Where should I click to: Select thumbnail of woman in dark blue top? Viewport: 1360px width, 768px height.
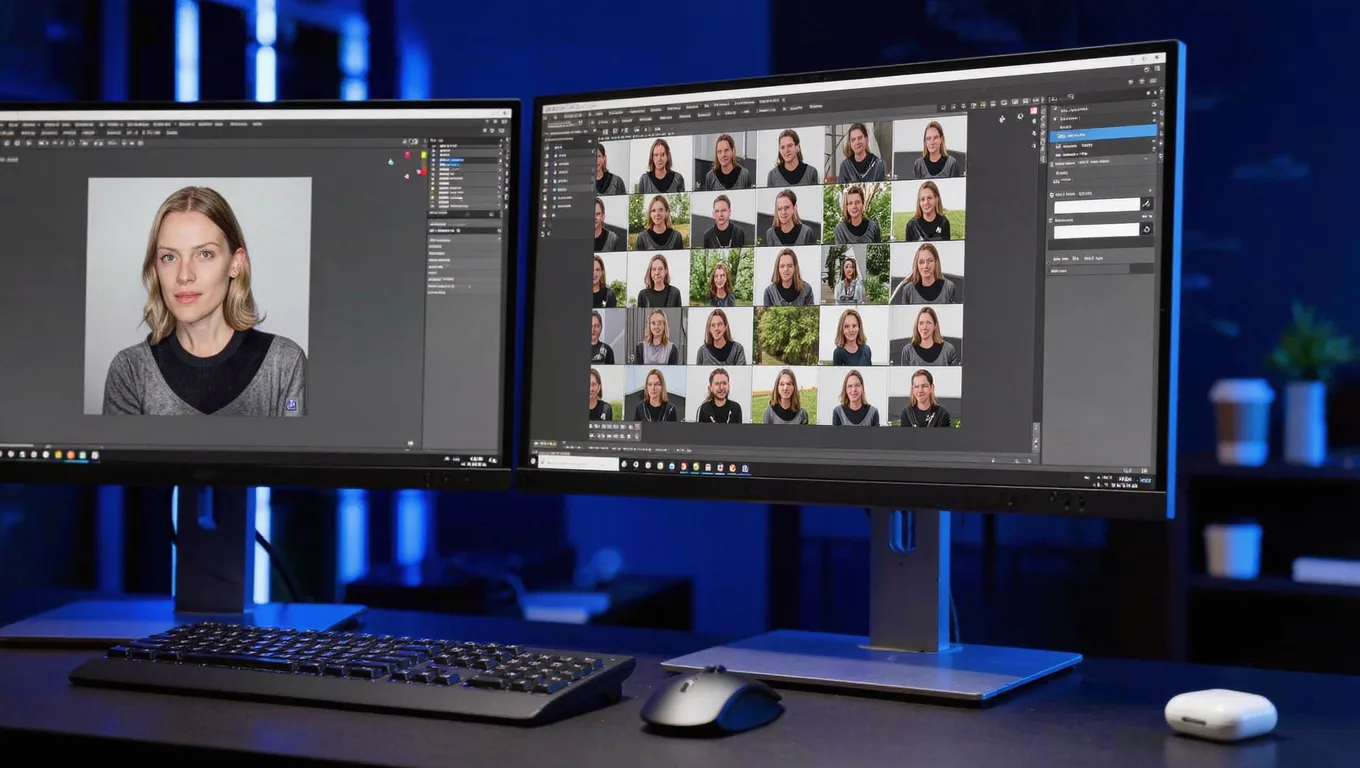(851, 337)
